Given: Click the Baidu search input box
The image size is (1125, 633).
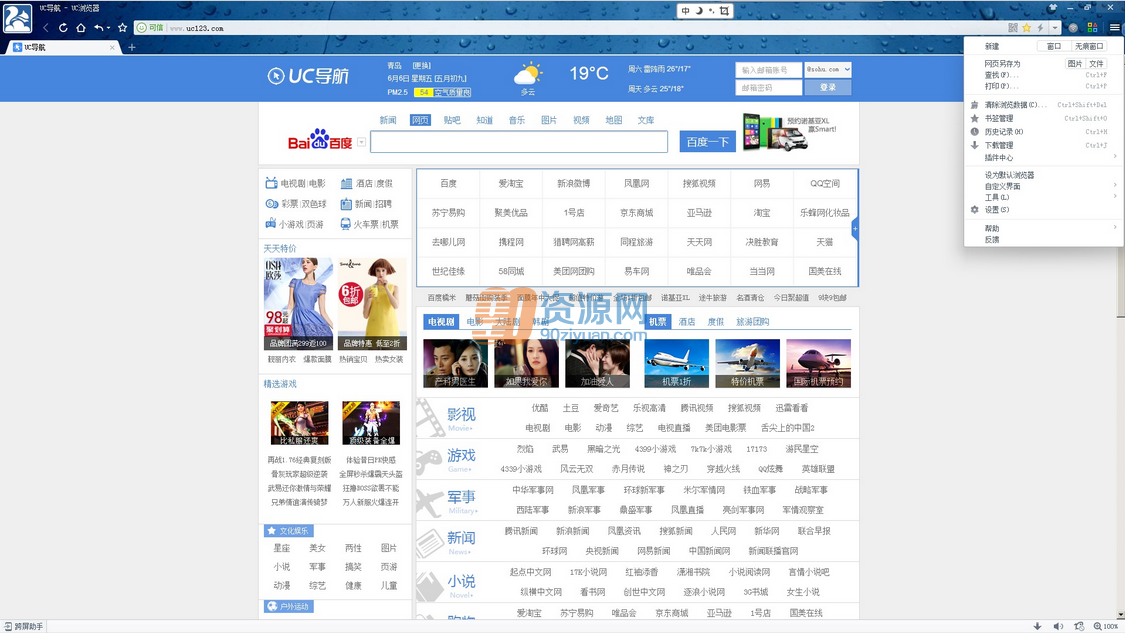Looking at the screenshot, I should click(519, 141).
